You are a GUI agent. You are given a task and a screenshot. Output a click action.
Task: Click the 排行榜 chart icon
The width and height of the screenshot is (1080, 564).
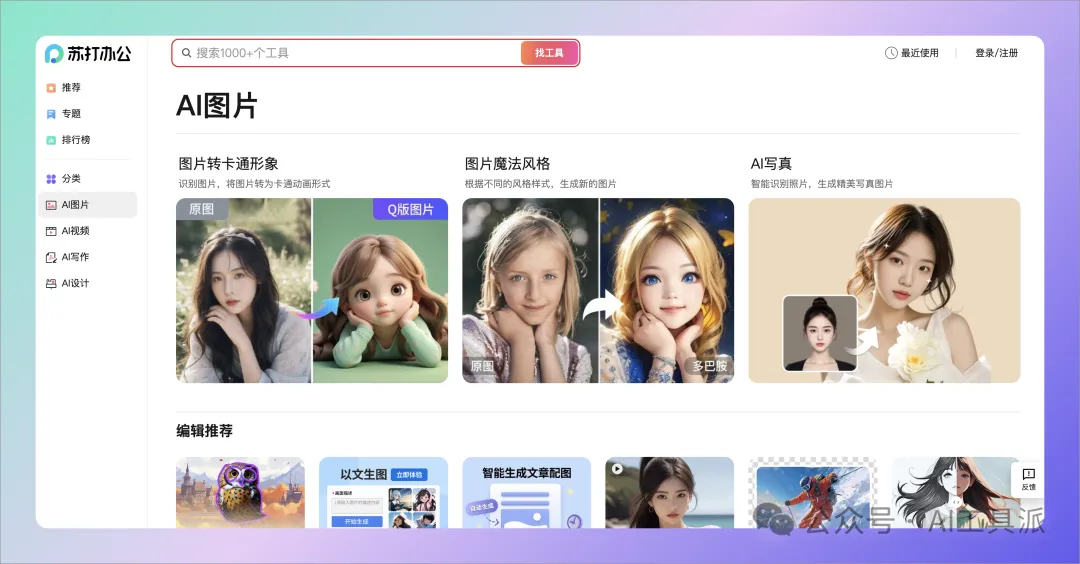[x=51, y=140]
